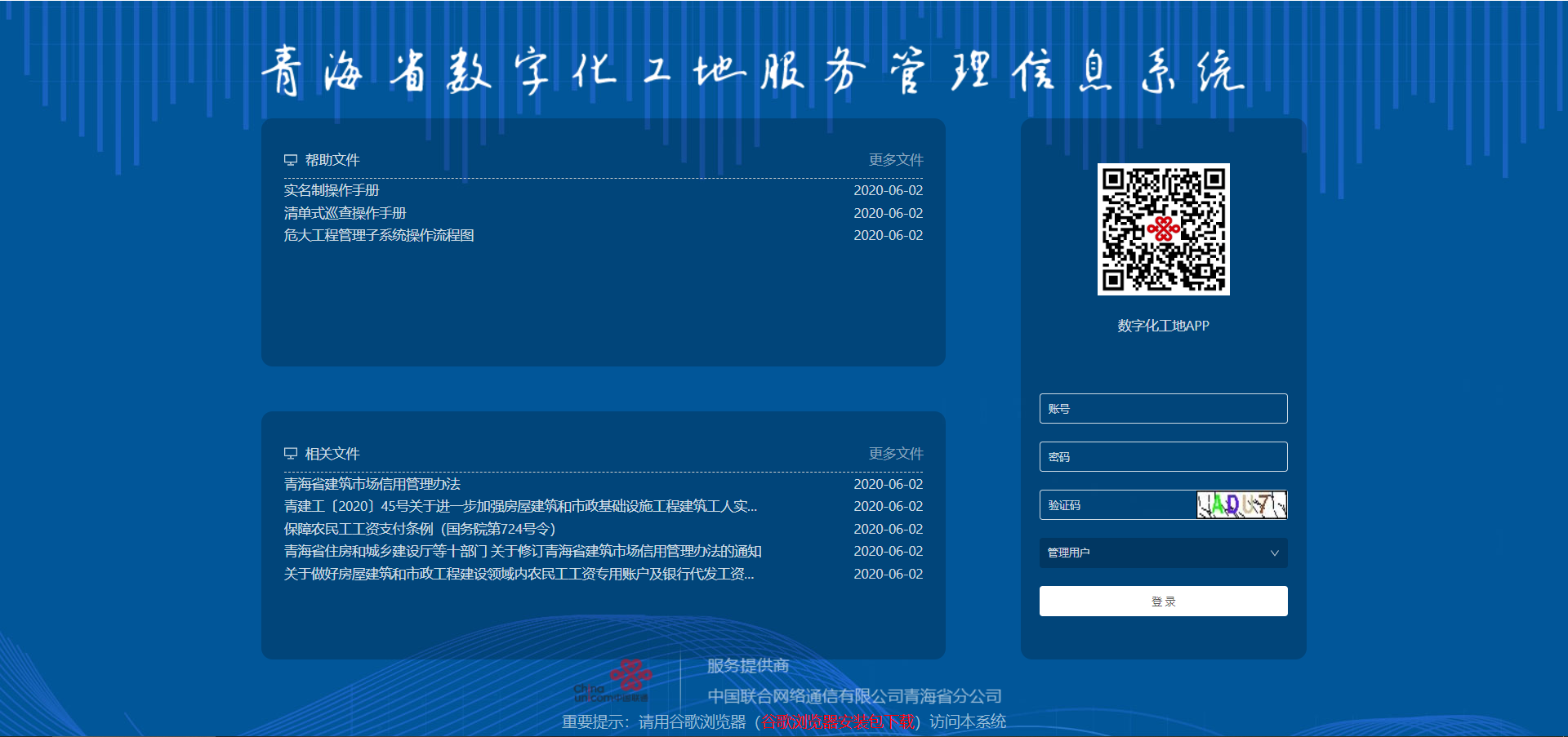Open 青海省建筑市场信用管理办法 document
1568x737 pixels.
pos(372,484)
